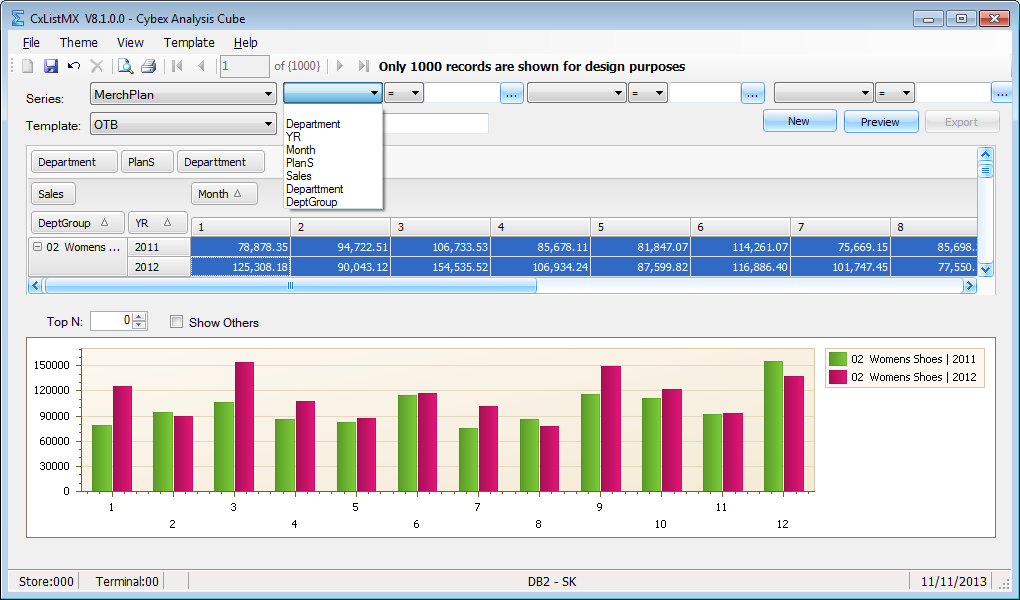Click the delete X toolbar icon
Image resolution: width=1020 pixels, height=600 pixels.
[97, 66]
